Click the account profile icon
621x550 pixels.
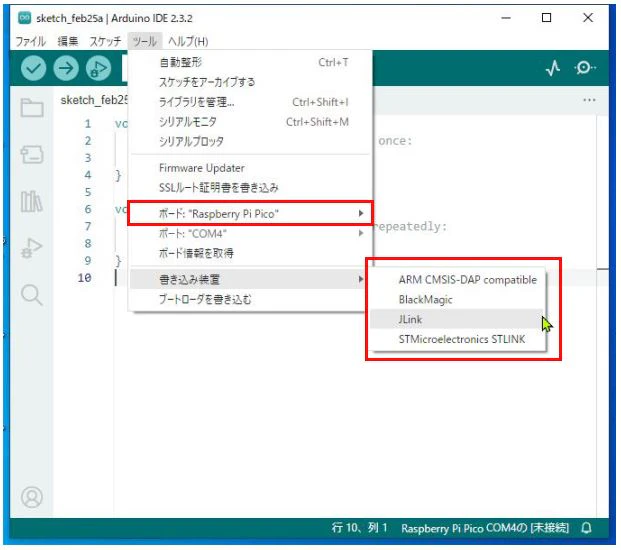point(32,497)
